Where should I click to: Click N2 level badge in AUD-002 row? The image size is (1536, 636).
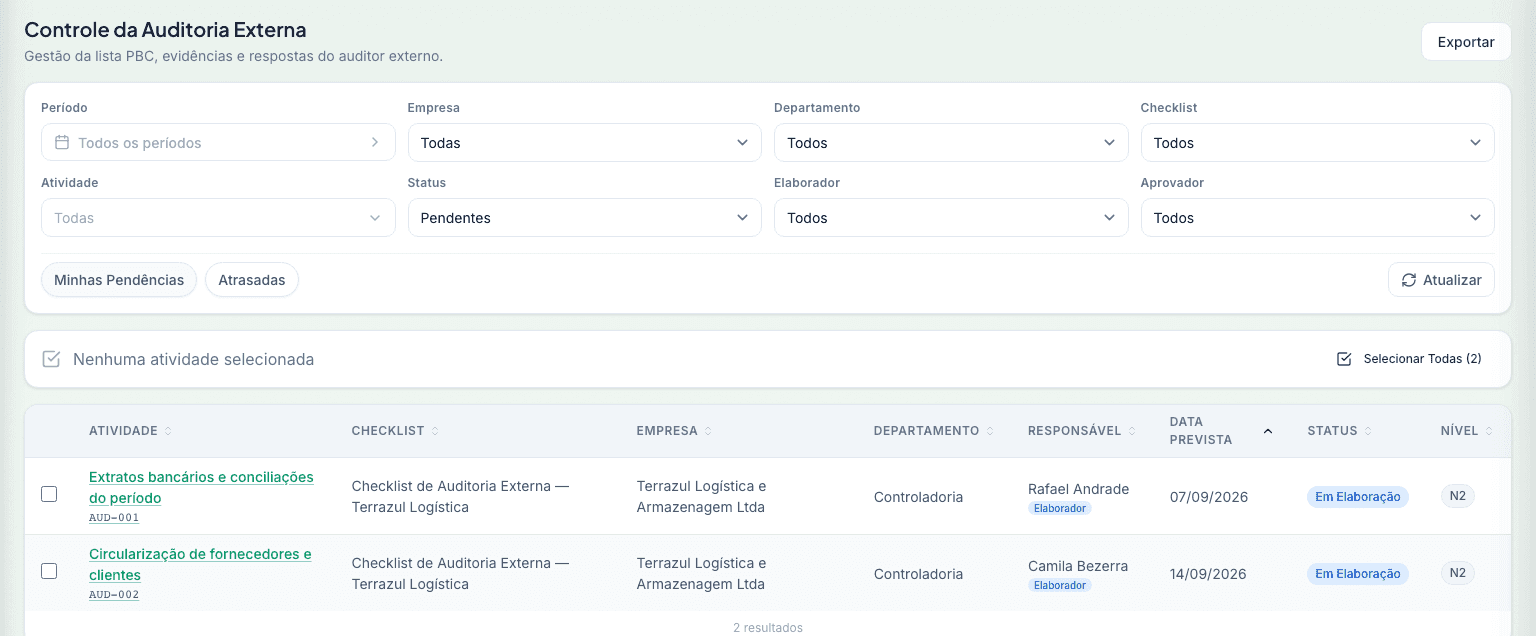pos(1458,573)
